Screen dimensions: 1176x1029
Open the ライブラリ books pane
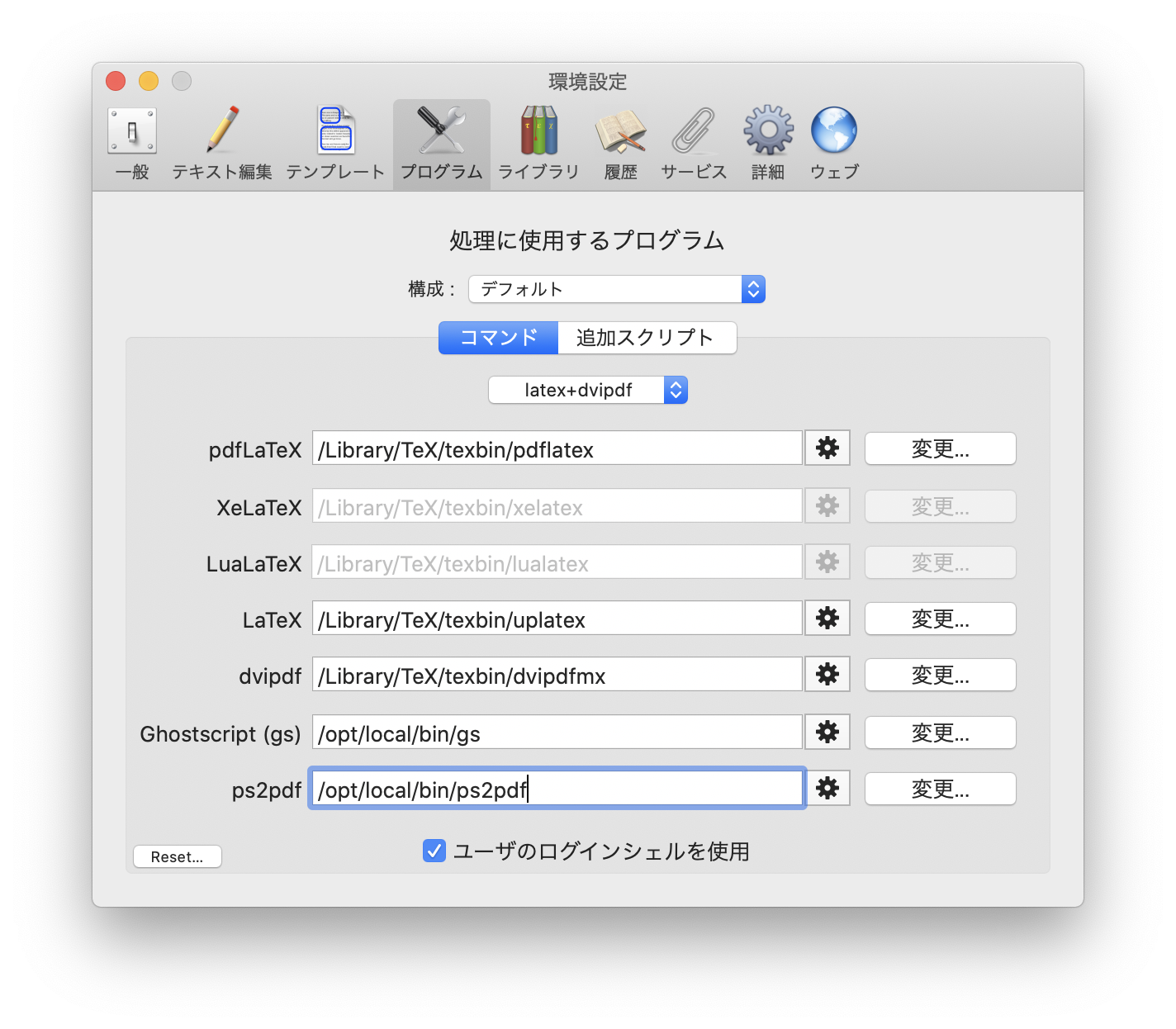[x=538, y=144]
